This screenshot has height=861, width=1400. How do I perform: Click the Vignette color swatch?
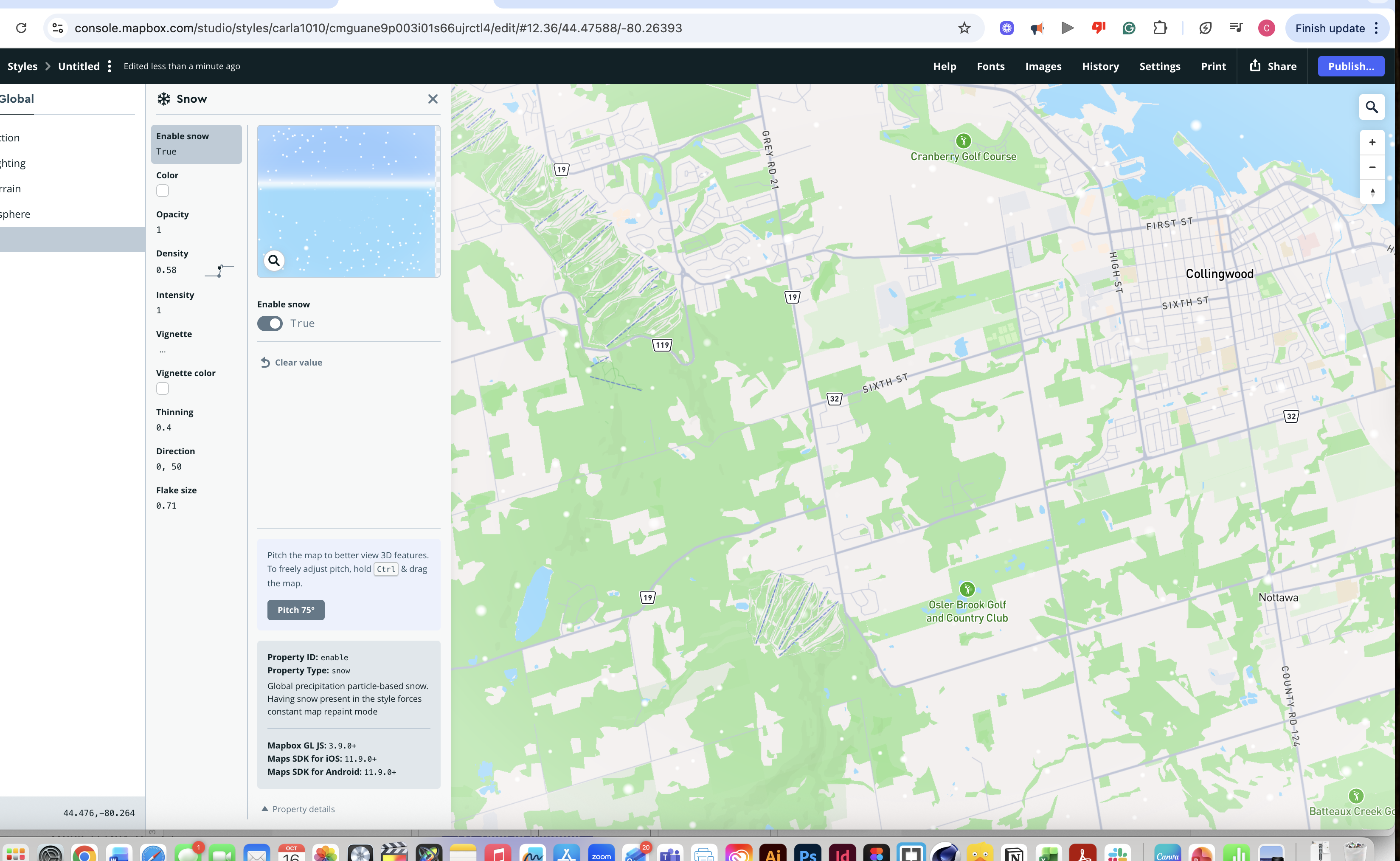point(163,388)
